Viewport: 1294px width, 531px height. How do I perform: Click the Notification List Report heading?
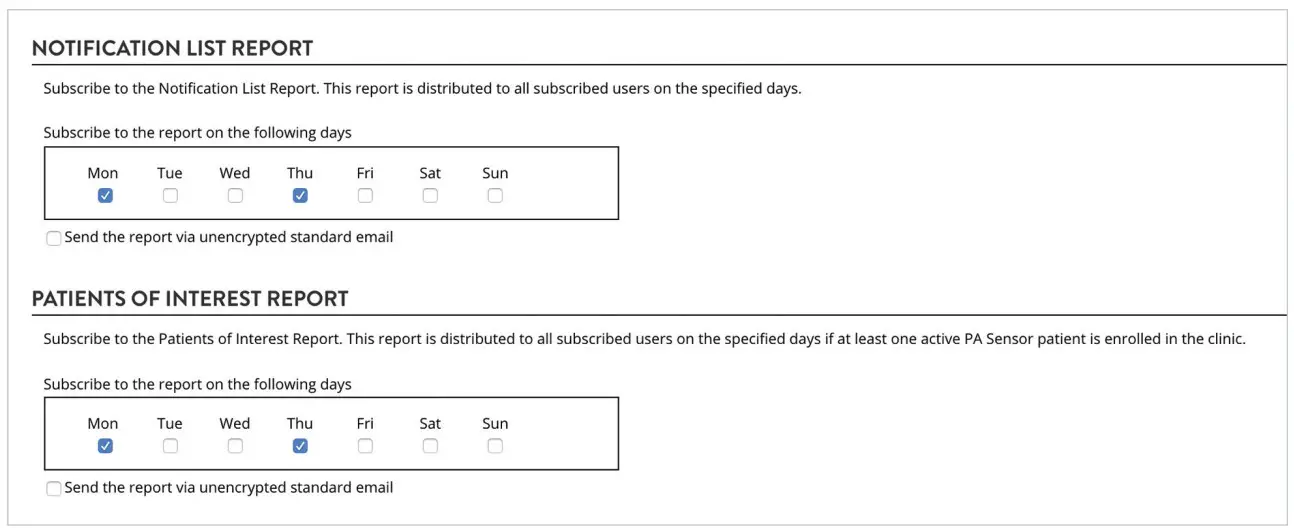(x=172, y=48)
